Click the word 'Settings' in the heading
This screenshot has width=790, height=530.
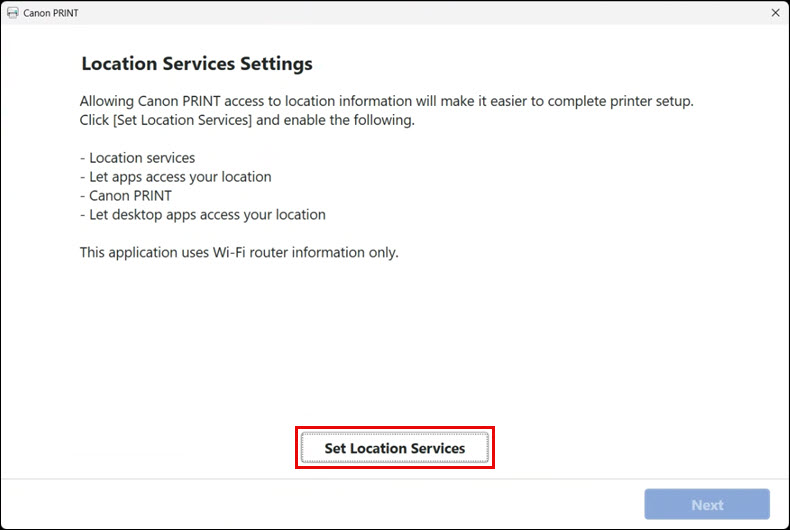pos(275,64)
